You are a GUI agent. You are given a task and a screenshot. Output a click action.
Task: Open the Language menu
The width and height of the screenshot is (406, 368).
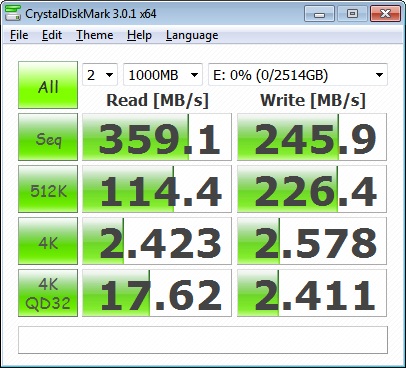point(192,35)
